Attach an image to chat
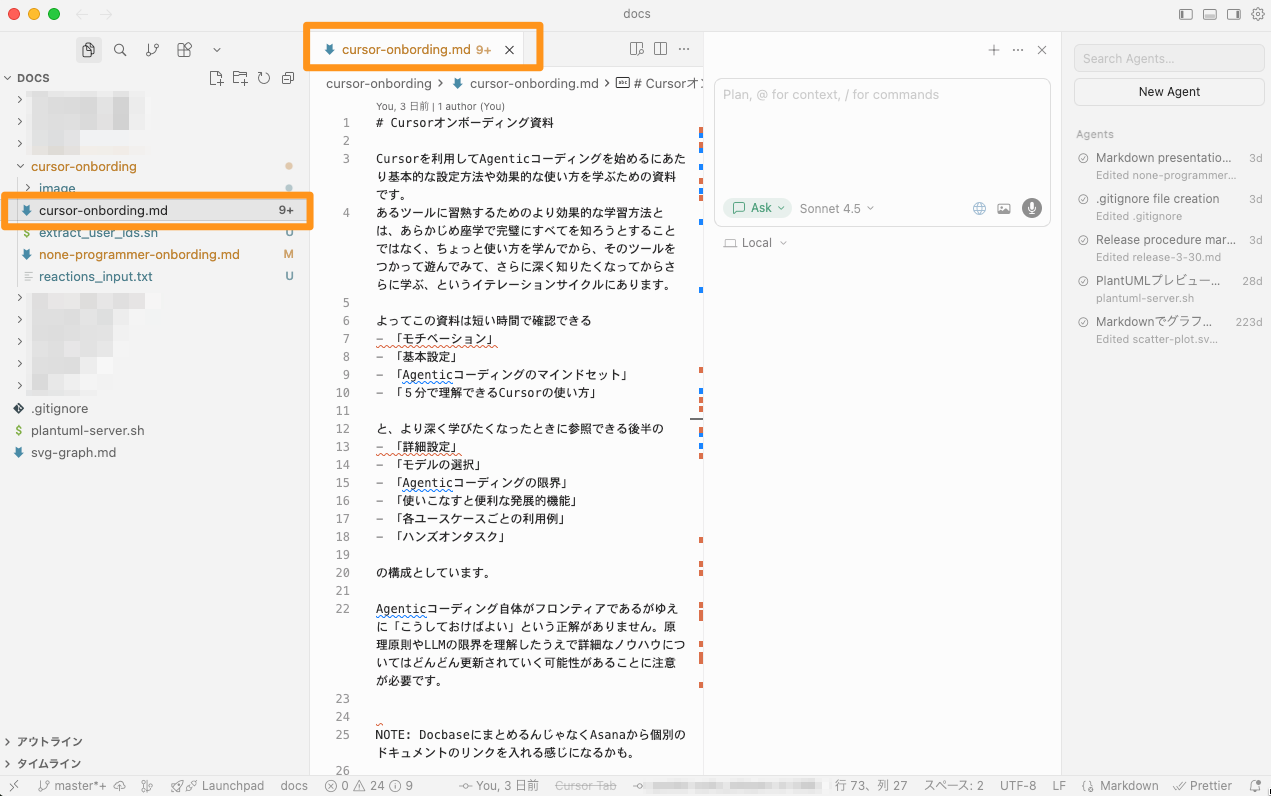The image size is (1271, 796). [1004, 208]
